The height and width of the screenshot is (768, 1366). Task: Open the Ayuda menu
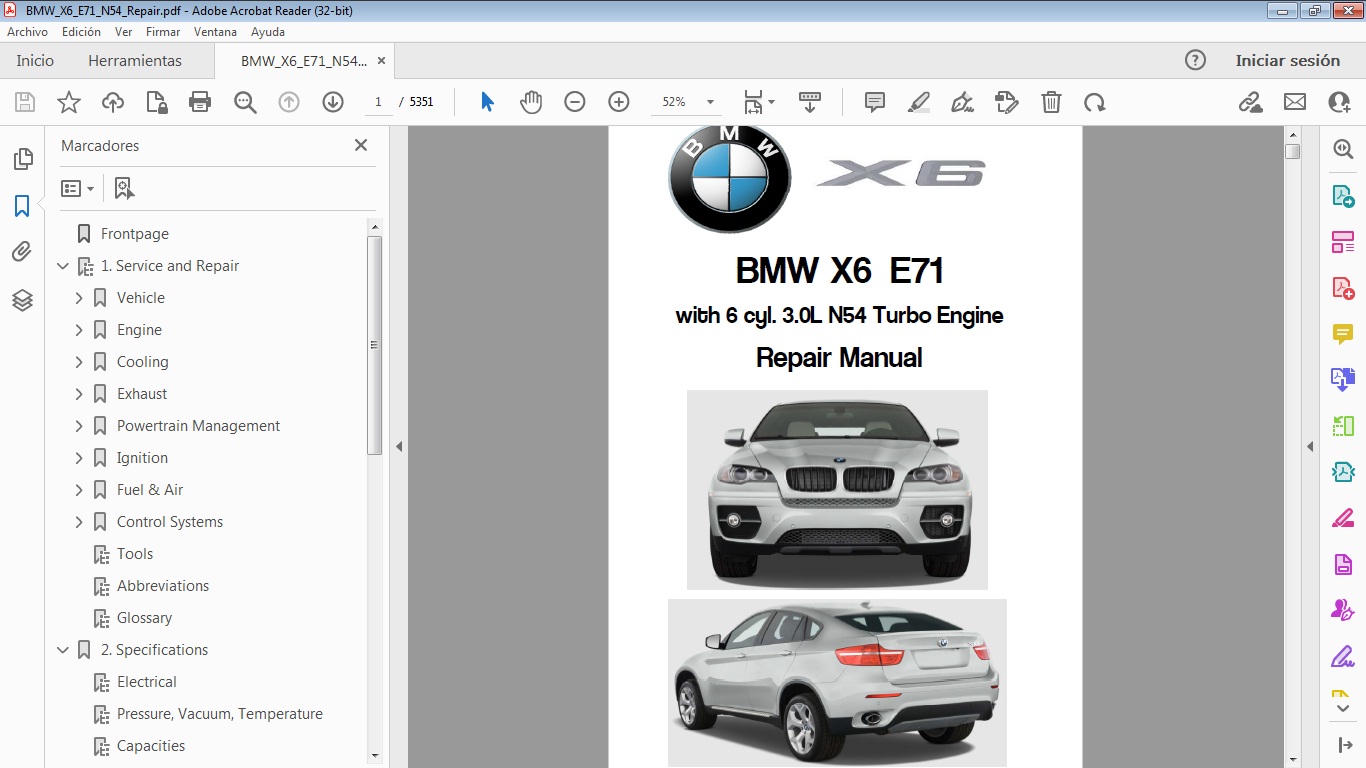pos(268,32)
